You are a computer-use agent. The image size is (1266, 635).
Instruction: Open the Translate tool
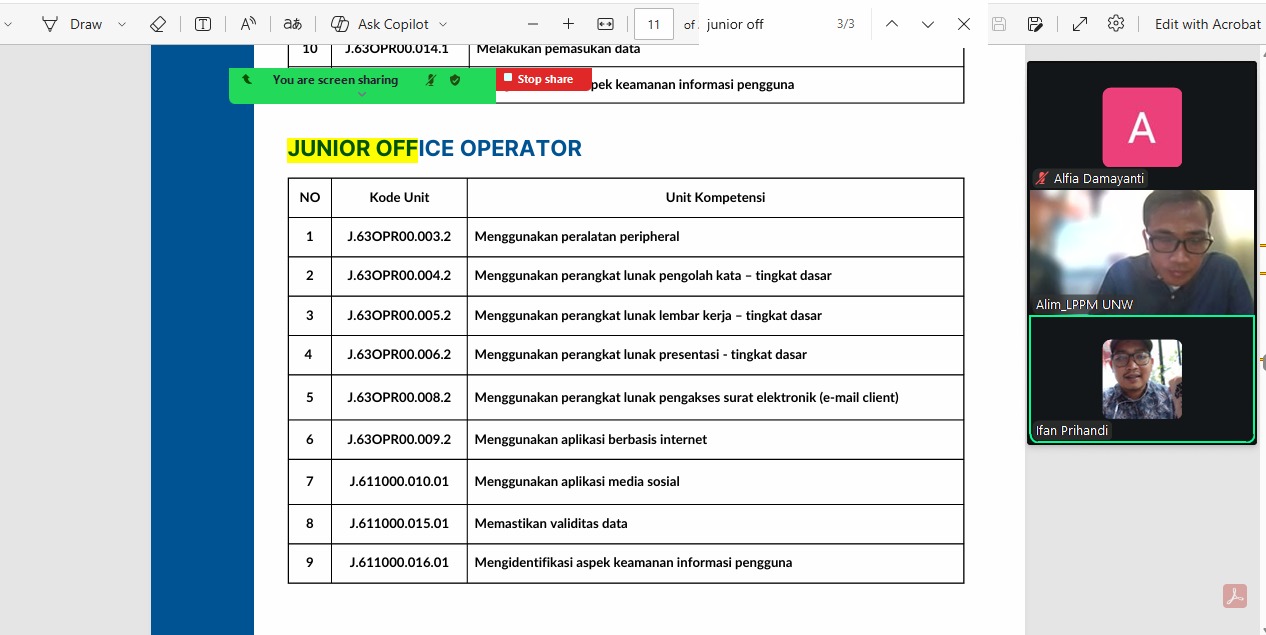coord(292,24)
